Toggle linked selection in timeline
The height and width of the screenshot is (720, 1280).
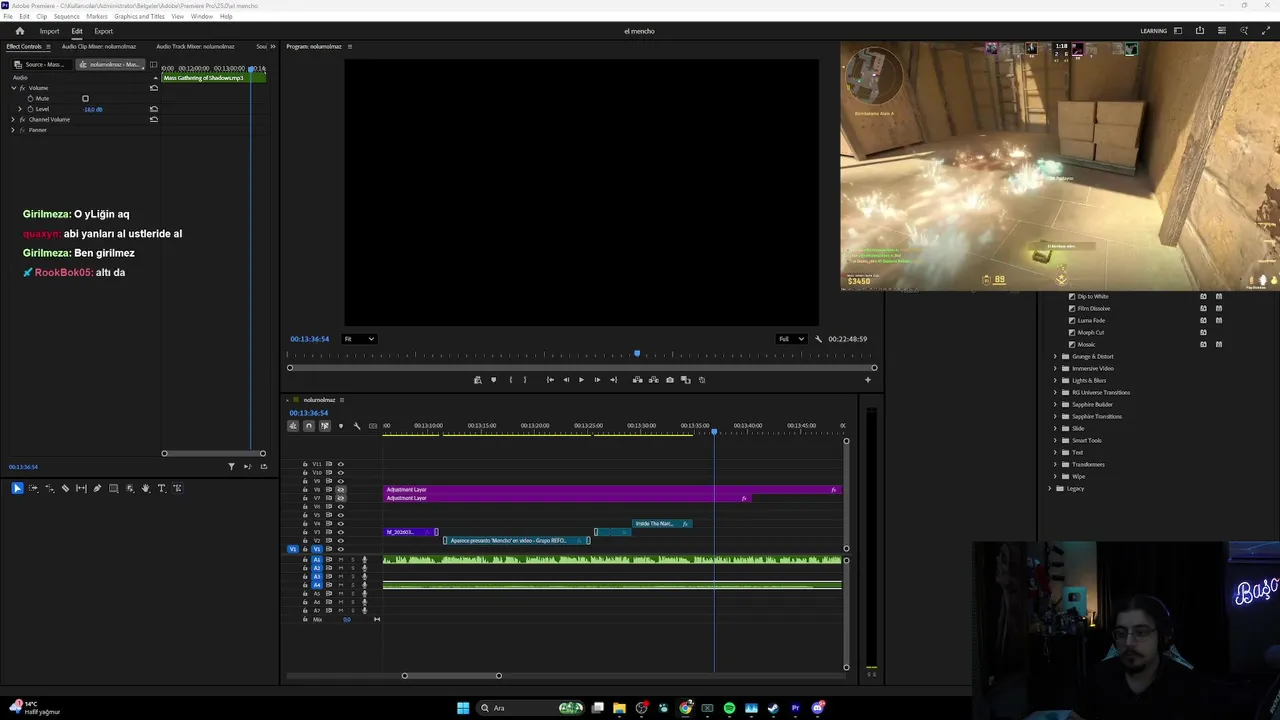pos(324,426)
